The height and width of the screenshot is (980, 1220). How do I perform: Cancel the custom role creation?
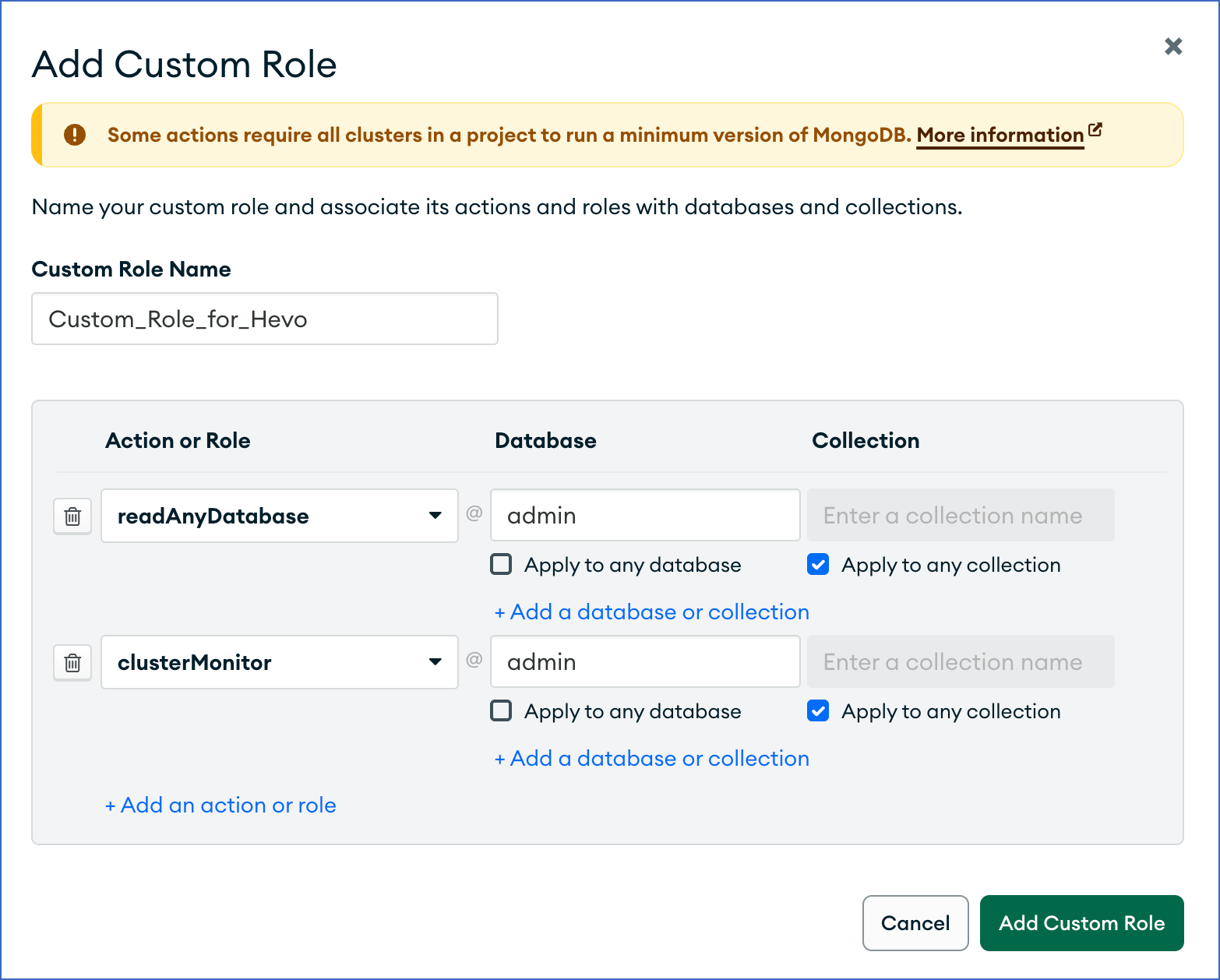pos(915,923)
